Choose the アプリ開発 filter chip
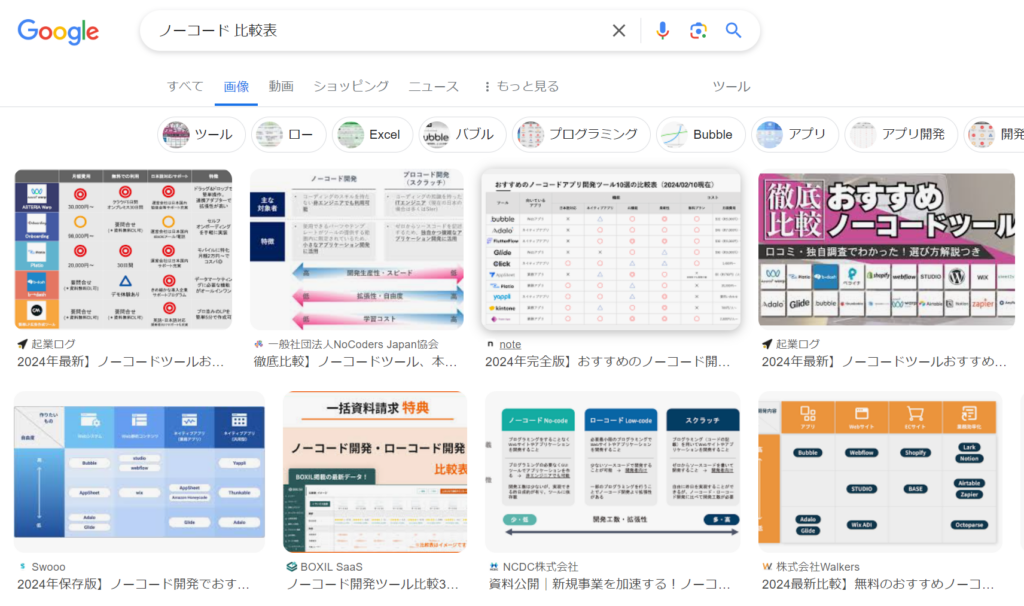This screenshot has width=1024, height=606. [901, 135]
